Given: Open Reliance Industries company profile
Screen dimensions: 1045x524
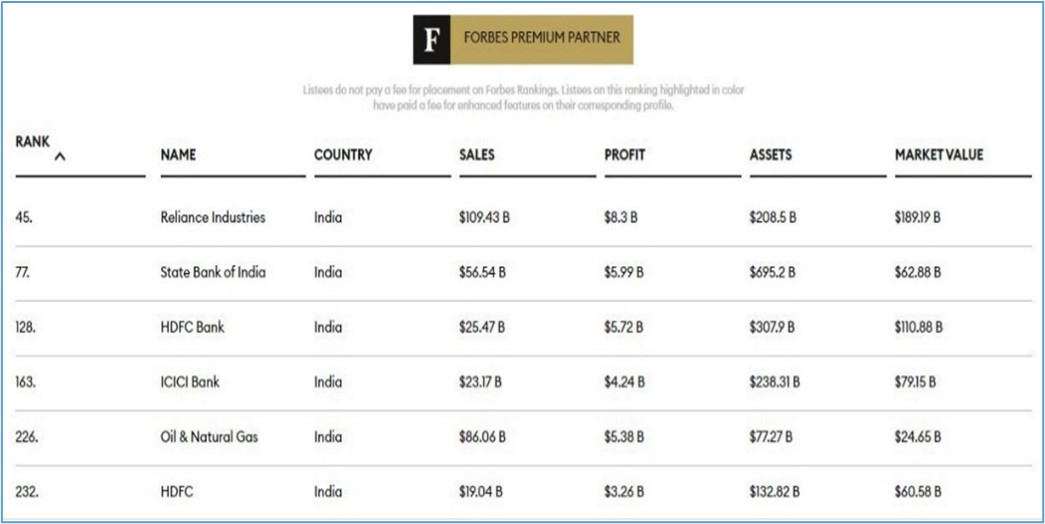Looking at the screenshot, I should (213, 217).
